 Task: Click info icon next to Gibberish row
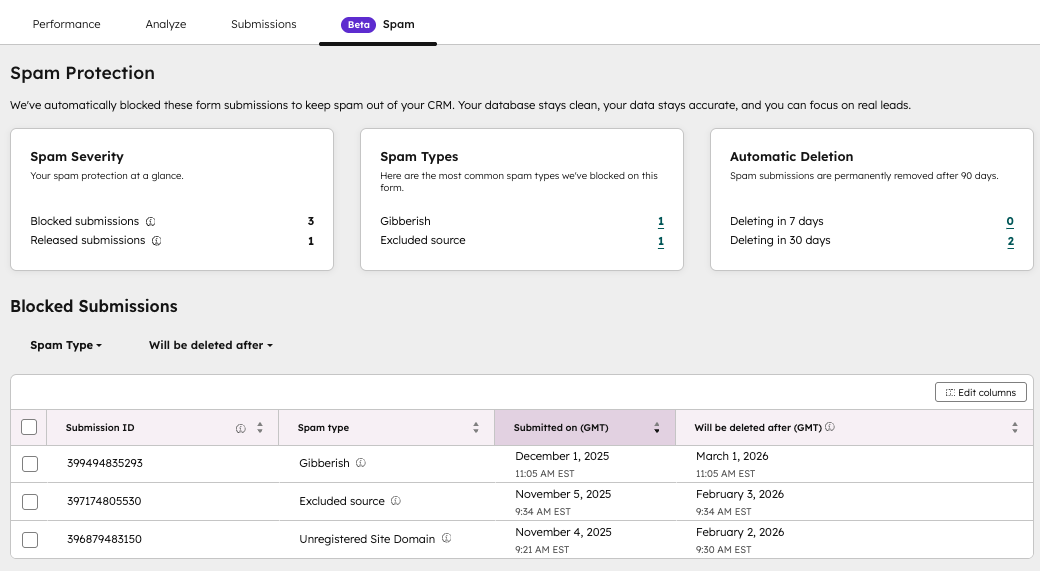coord(361,463)
